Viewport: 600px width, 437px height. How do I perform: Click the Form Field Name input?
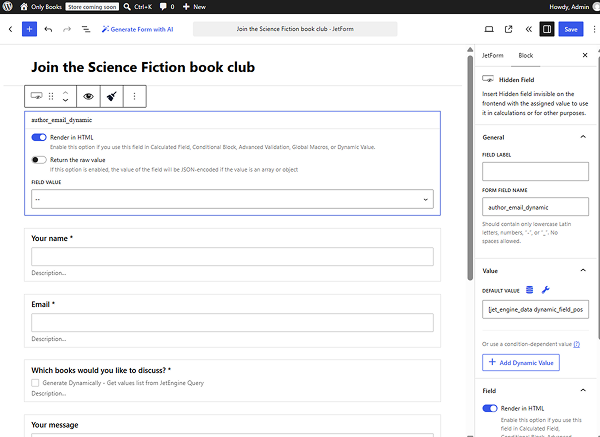[535, 207]
